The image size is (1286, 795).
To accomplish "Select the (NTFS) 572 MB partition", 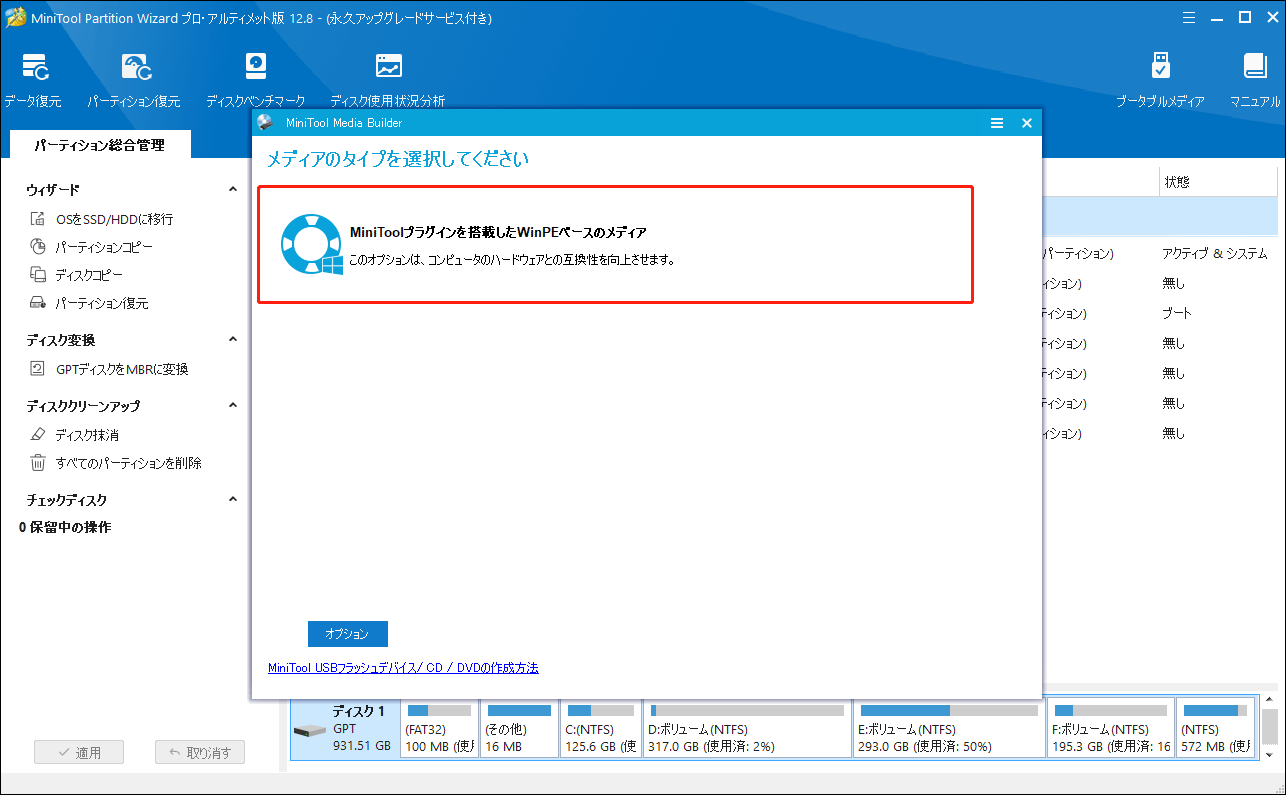I will pyautogui.click(x=1215, y=728).
